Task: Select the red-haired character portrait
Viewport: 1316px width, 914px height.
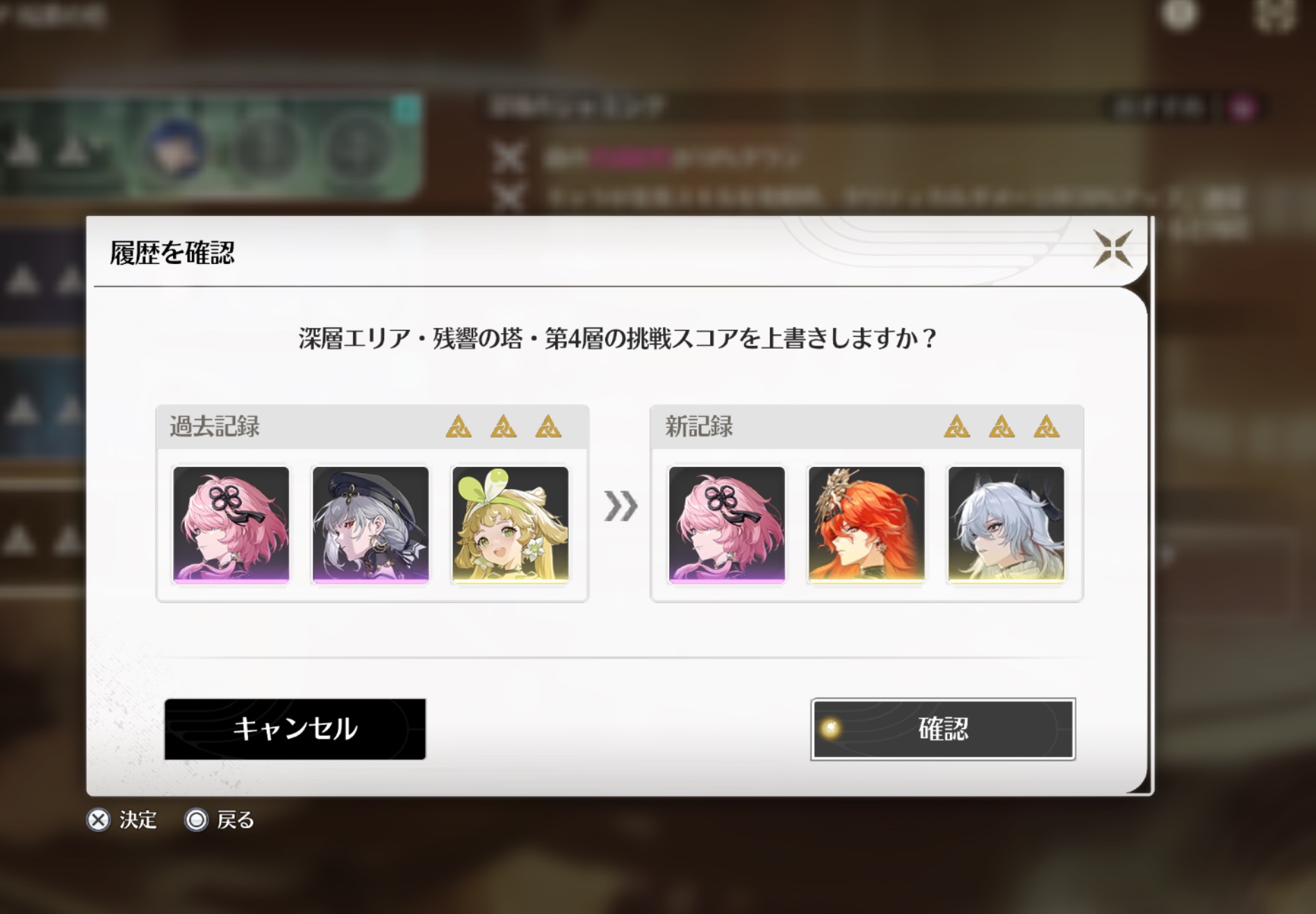Action: [866, 524]
